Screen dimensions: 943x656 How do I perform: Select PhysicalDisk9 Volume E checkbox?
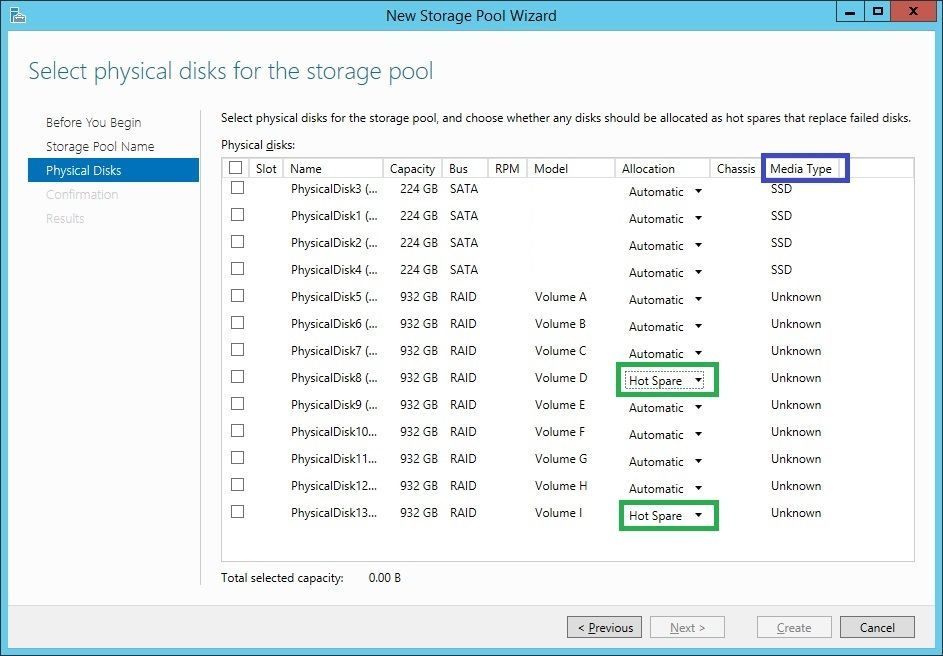238,404
